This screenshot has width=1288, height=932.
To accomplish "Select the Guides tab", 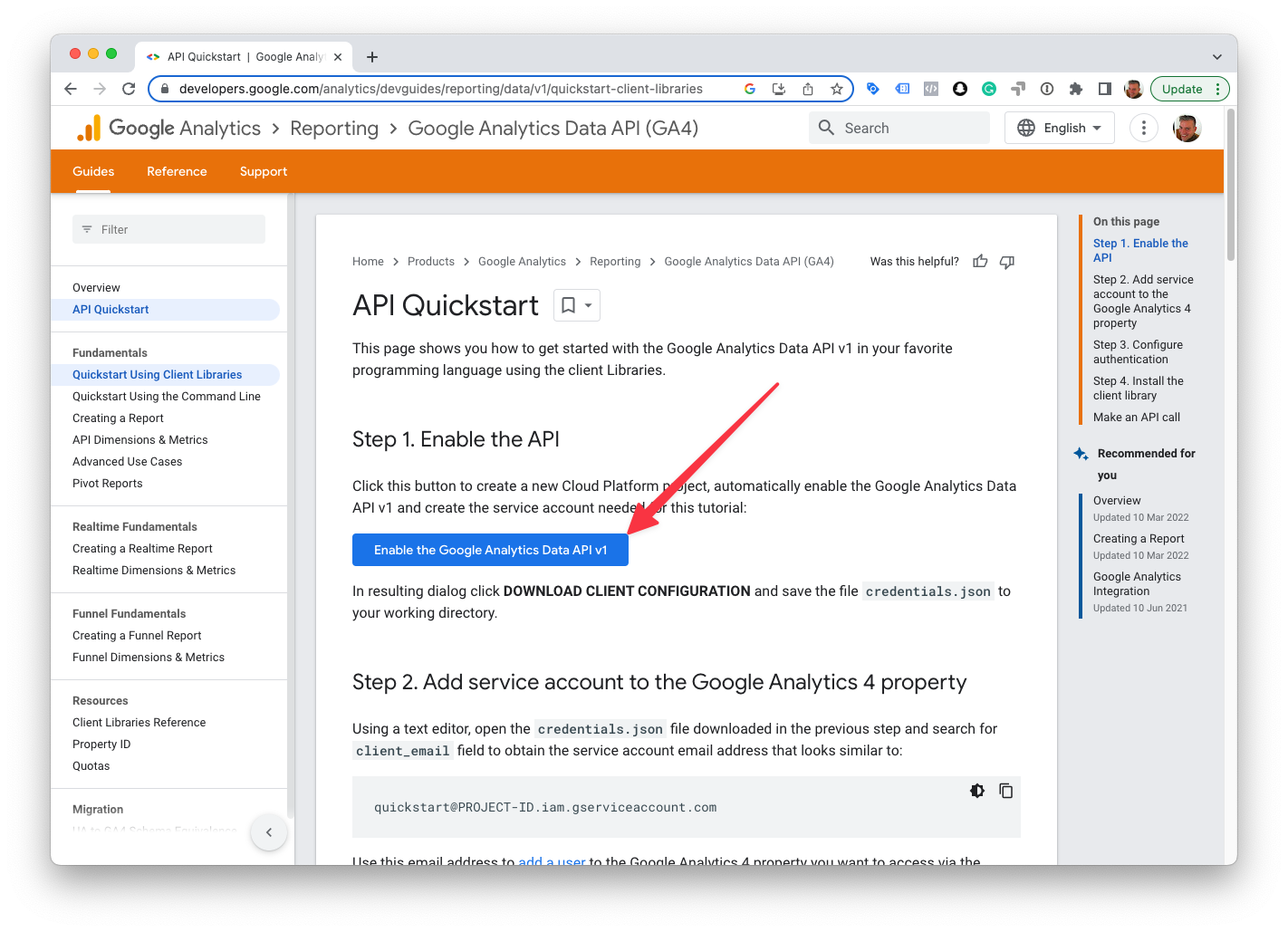I will click(x=93, y=171).
